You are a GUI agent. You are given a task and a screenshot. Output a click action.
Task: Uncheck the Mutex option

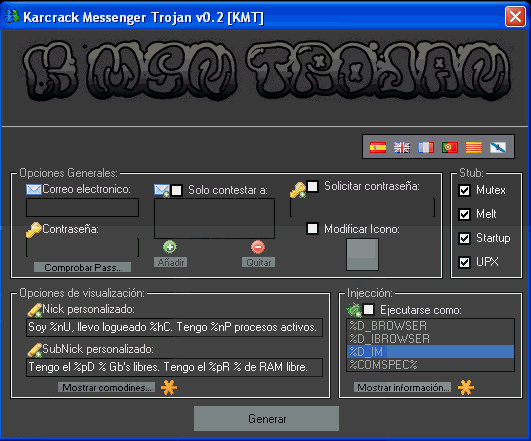[x=465, y=190]
